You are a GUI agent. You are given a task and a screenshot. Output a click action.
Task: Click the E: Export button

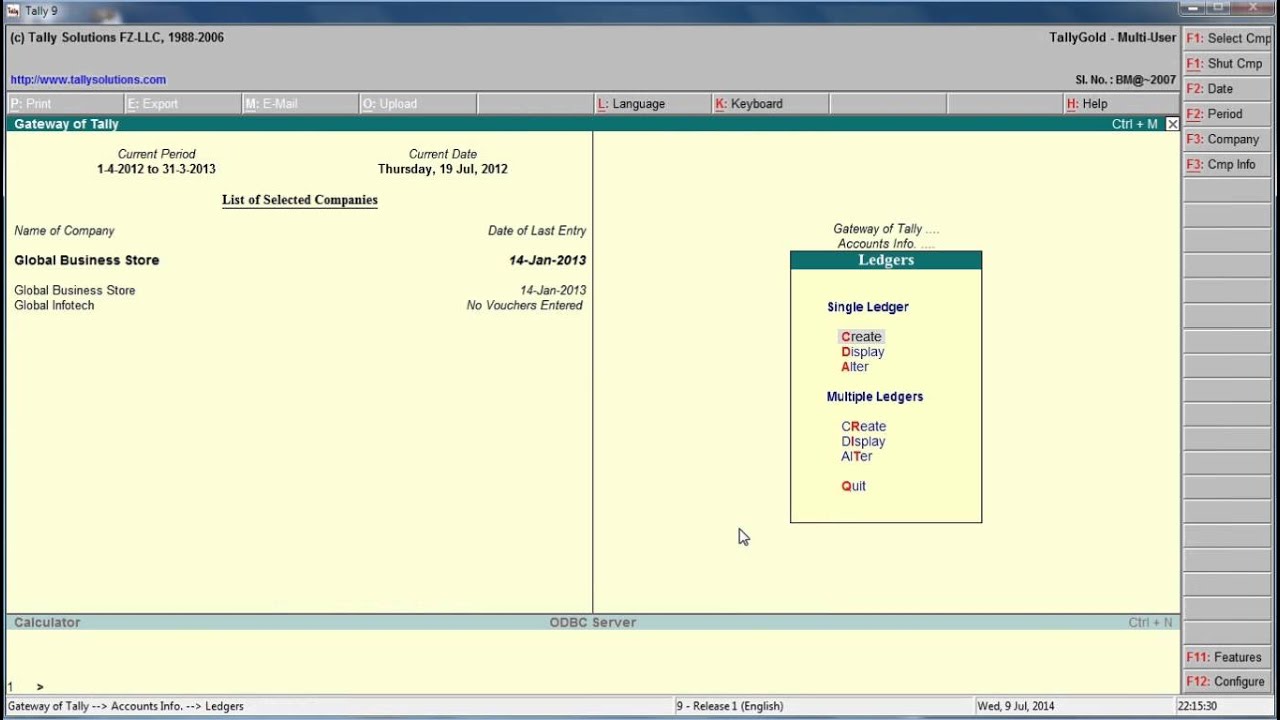pos(182,104)
